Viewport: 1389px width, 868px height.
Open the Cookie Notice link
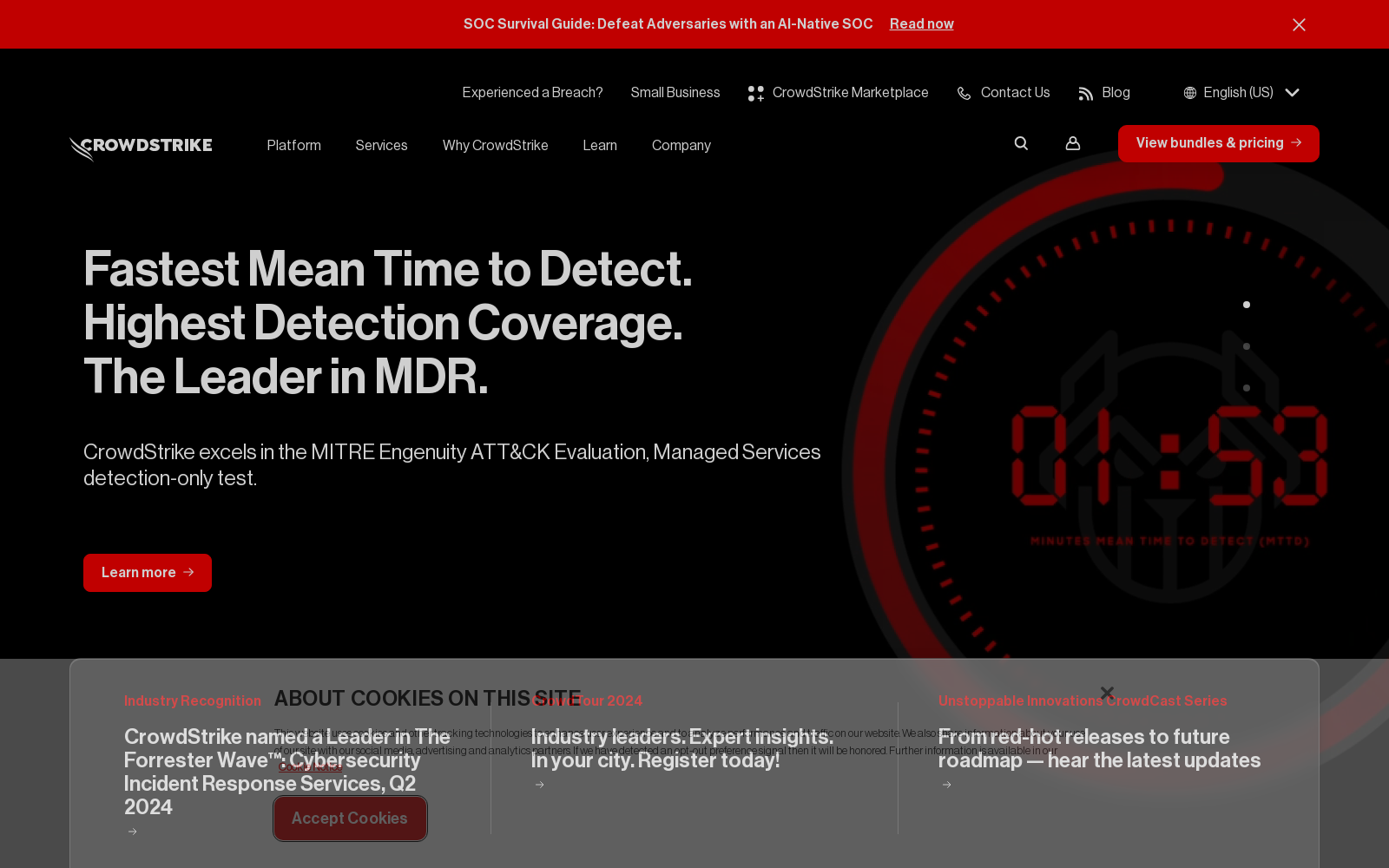click(x=310, y=766)
